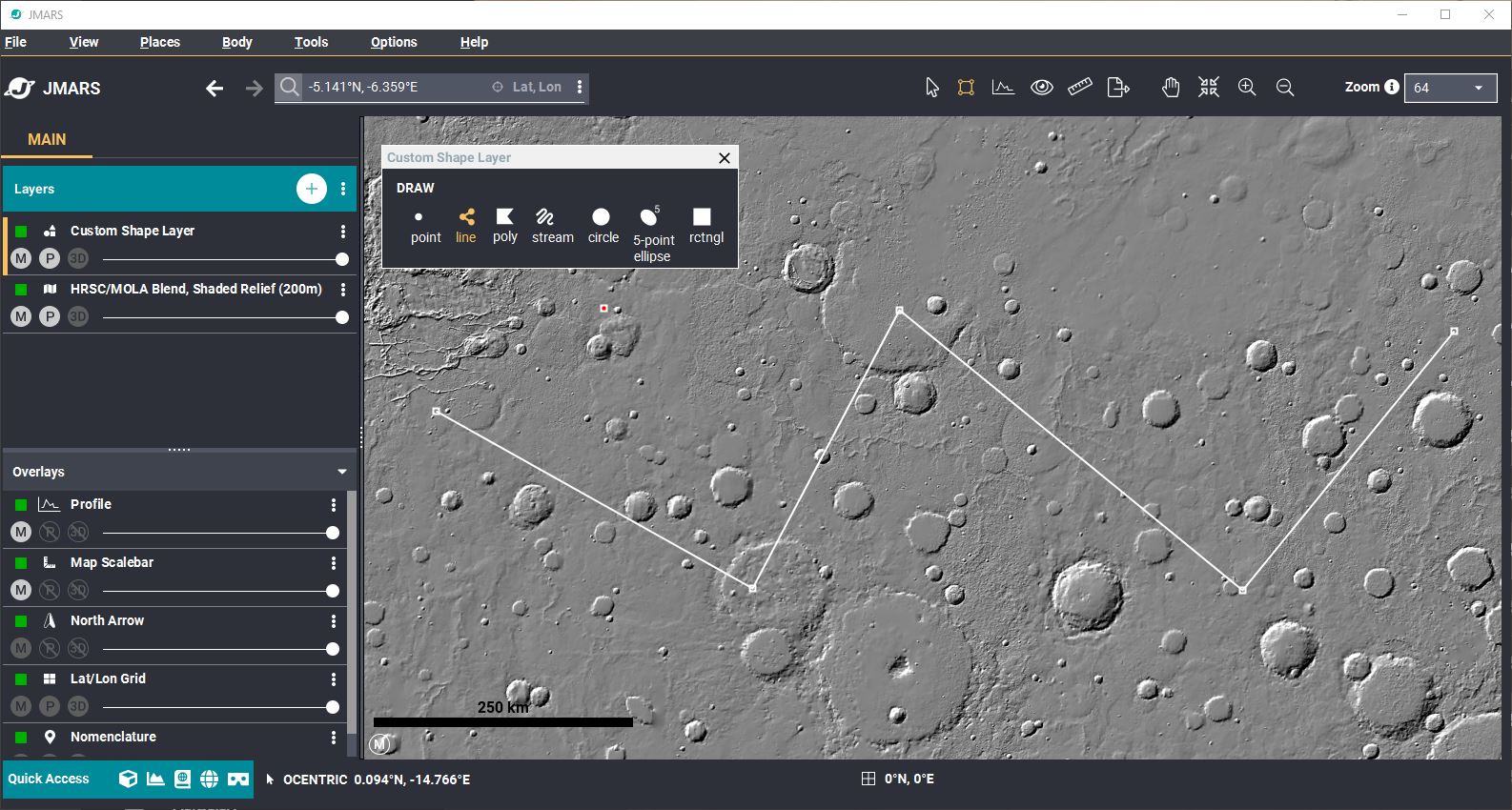Viewport: 1512px width, 810px height.
Task: Choose the selection pointer tool in toolbar
Action: tap(932, 88)
